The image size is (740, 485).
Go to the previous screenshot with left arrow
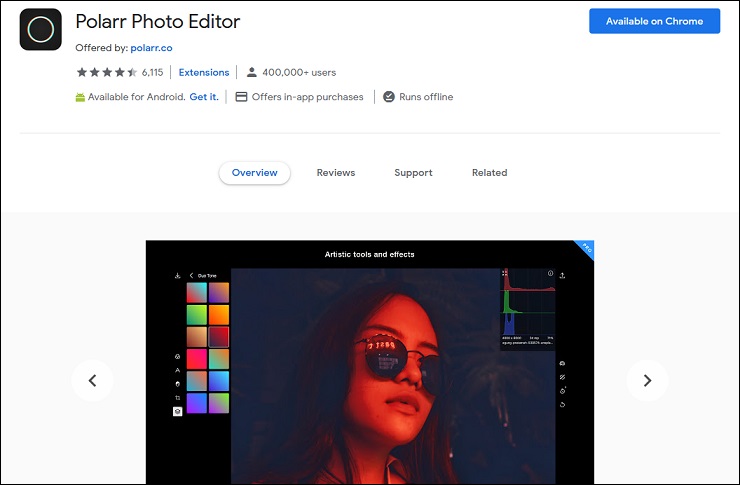92,380
